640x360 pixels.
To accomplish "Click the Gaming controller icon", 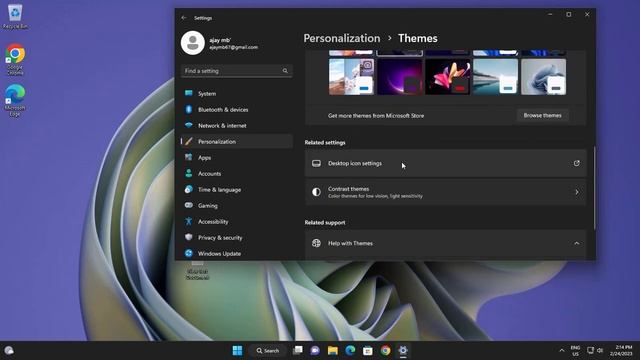I will 189,205.
